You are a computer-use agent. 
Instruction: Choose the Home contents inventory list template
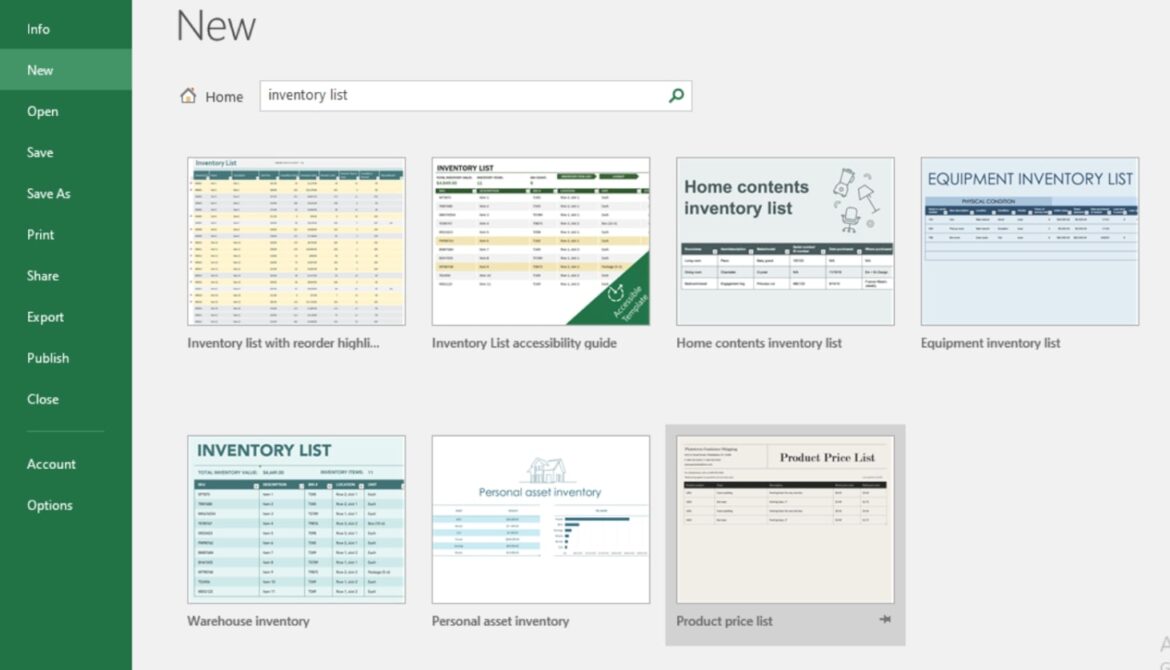pos(785,240)
